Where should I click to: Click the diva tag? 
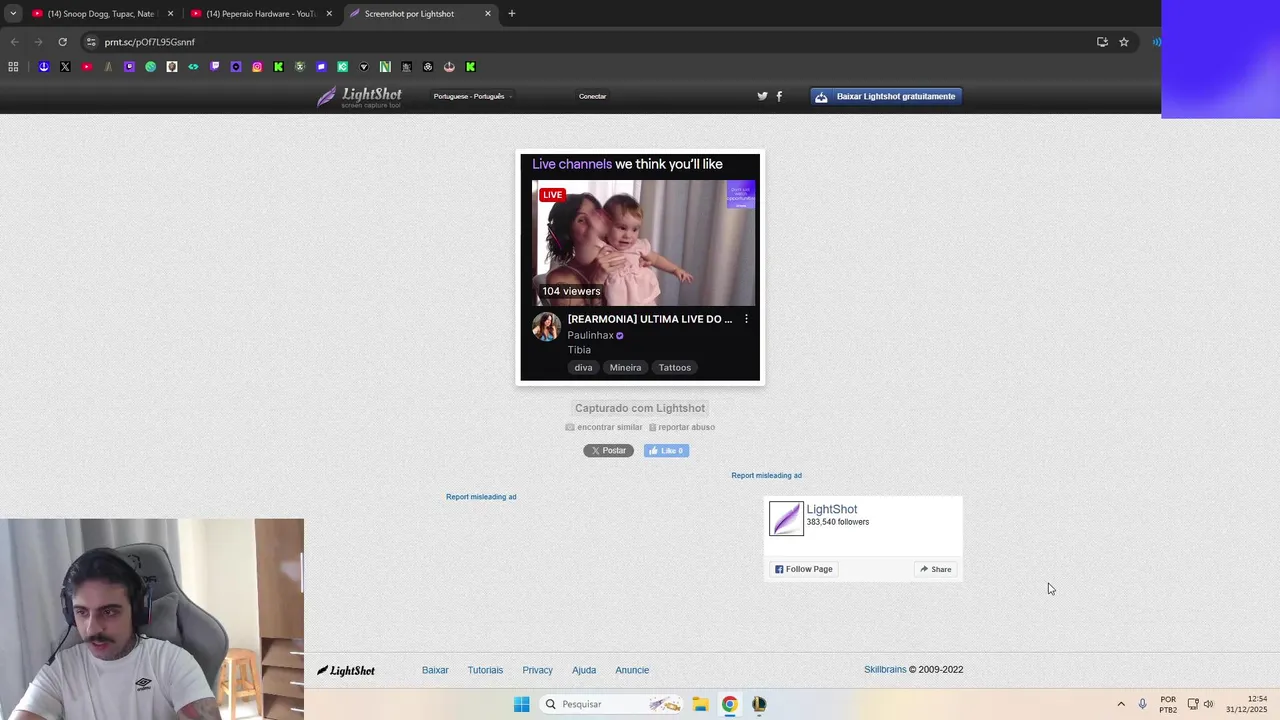click(x=583, y=368)
